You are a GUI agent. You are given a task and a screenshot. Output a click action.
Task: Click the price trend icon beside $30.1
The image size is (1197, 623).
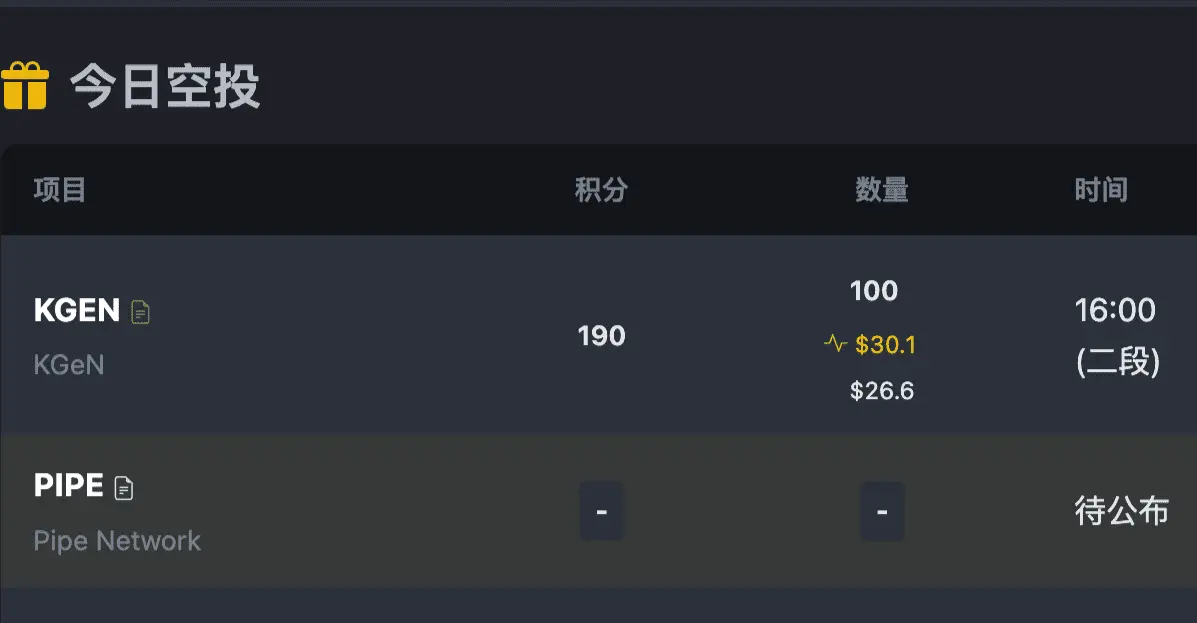click(x=835, y=344)
